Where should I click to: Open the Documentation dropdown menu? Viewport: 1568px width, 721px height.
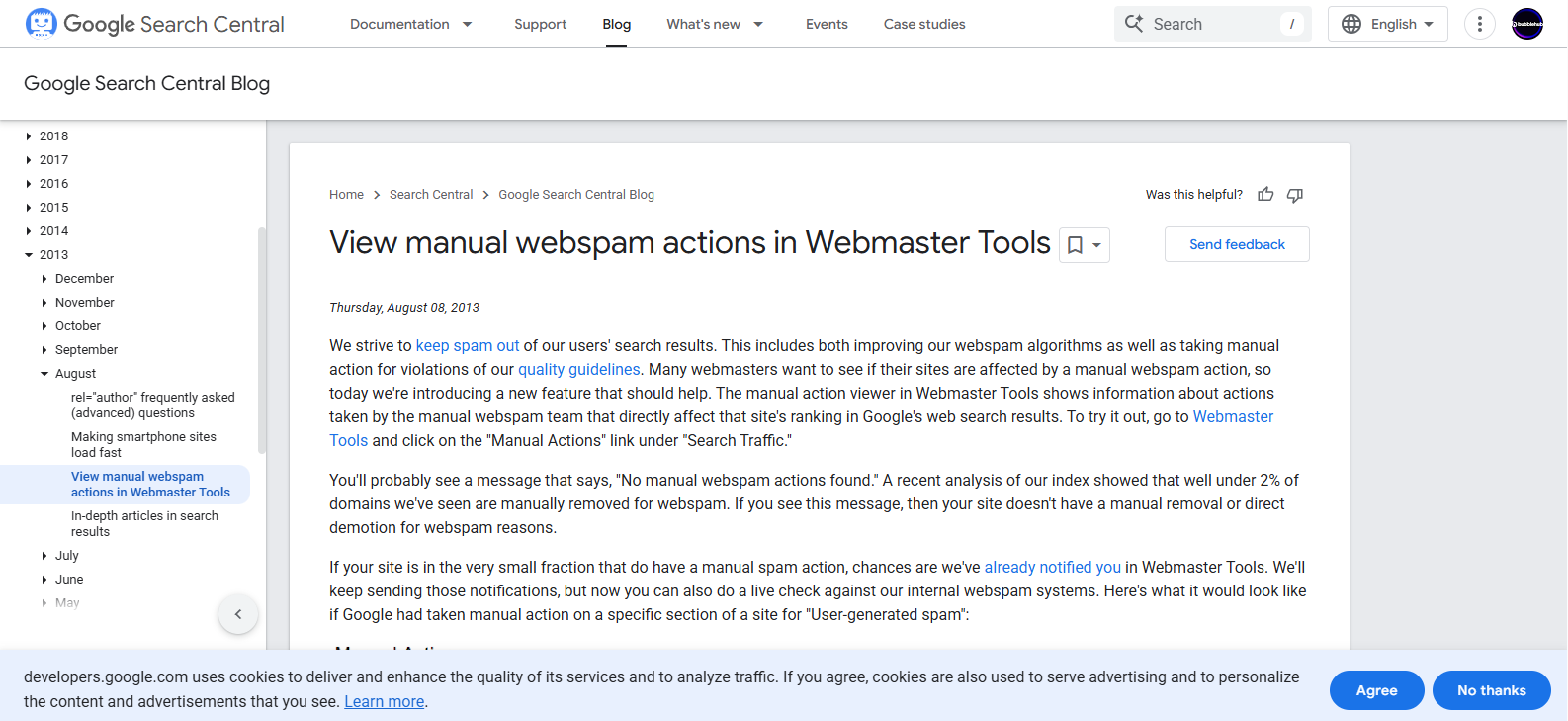coord(411,24)
